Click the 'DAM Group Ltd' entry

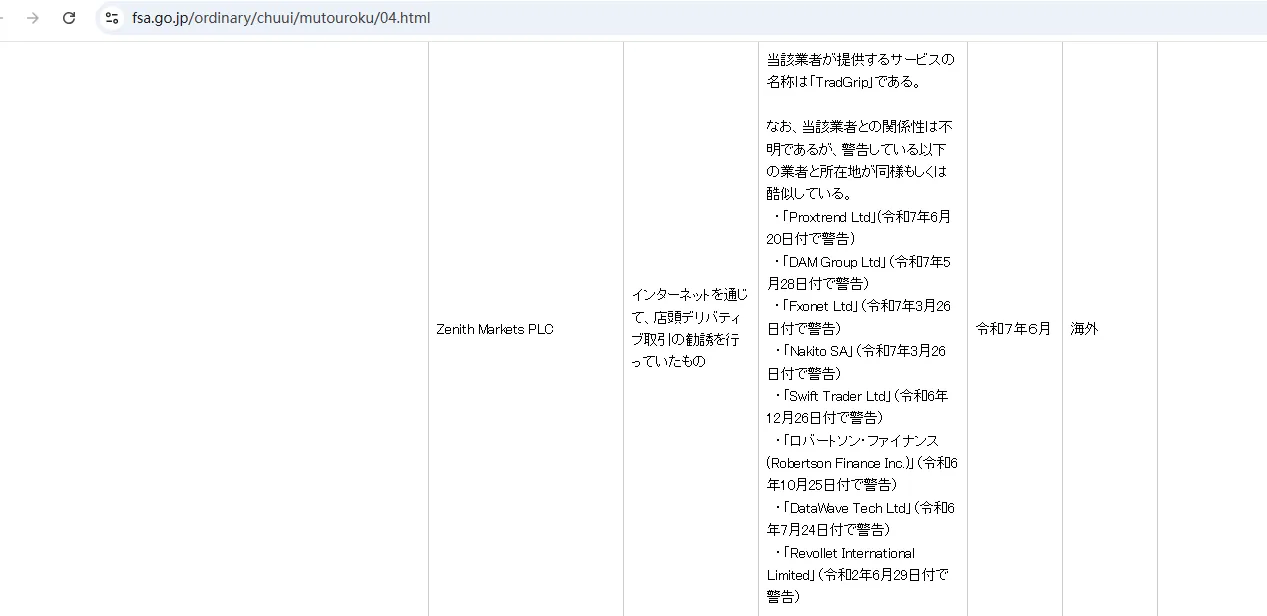point(836,262)
